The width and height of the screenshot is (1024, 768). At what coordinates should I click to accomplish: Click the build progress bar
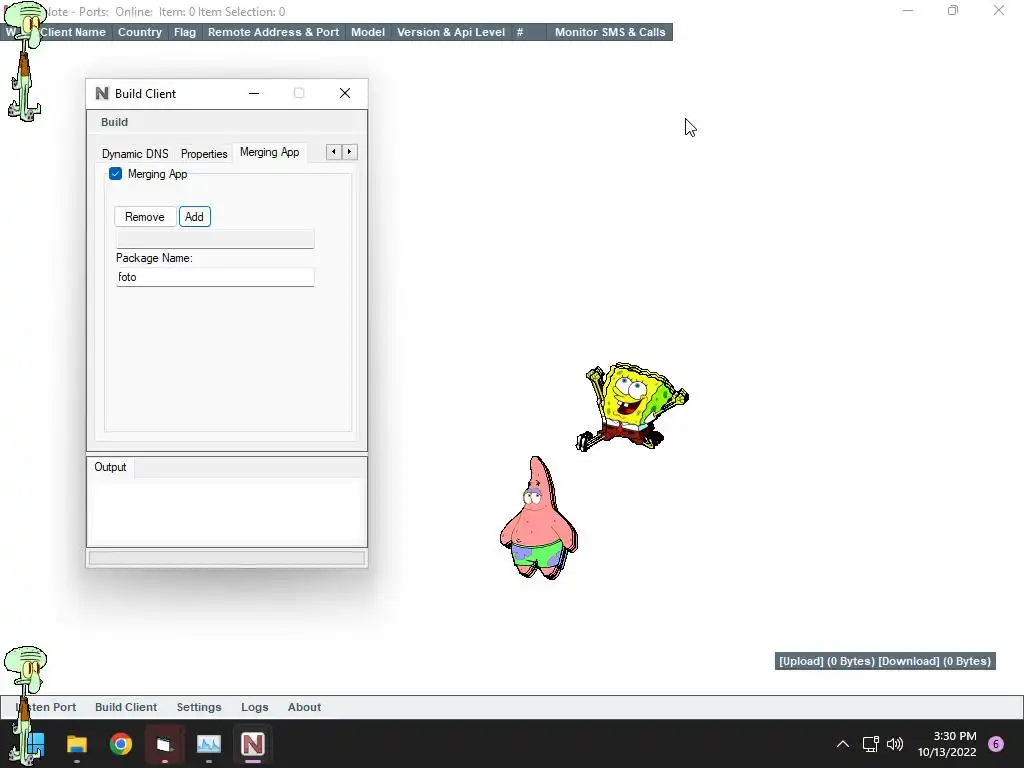tap(227, 558)
